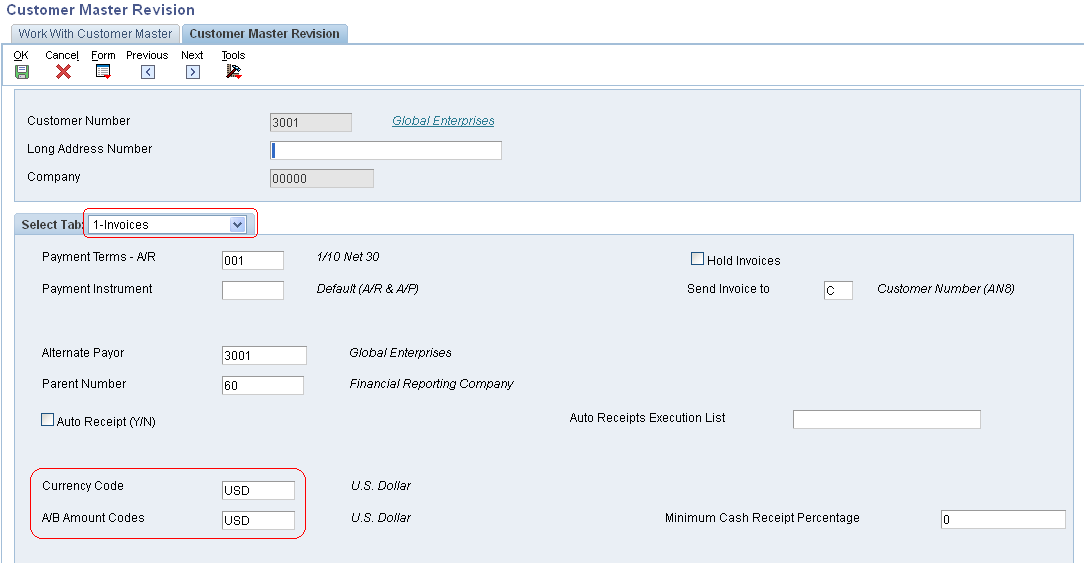The height and width of the screenshot is (563, 1084).
Task: Click the Customer Number field 3001
Action: [310, 122]
